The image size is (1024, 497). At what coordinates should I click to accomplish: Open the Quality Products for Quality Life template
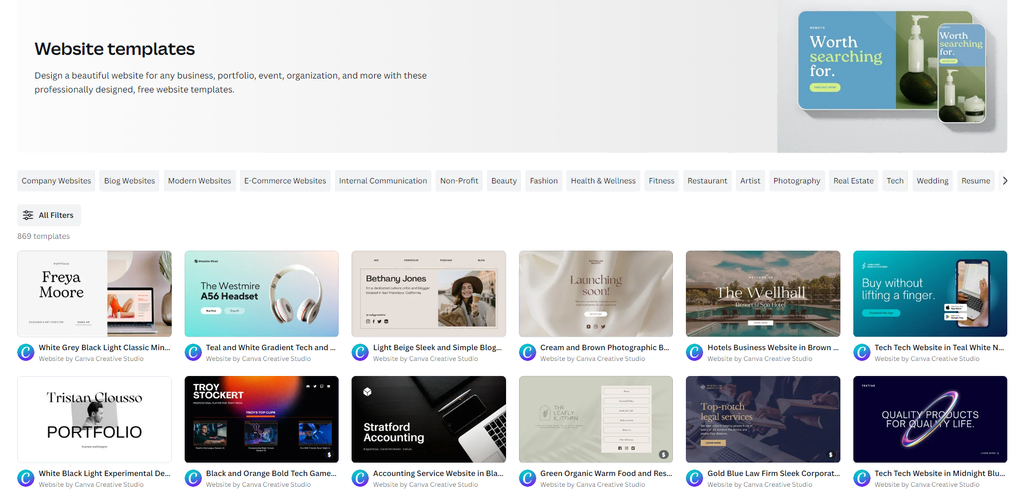tap(930, 419)
